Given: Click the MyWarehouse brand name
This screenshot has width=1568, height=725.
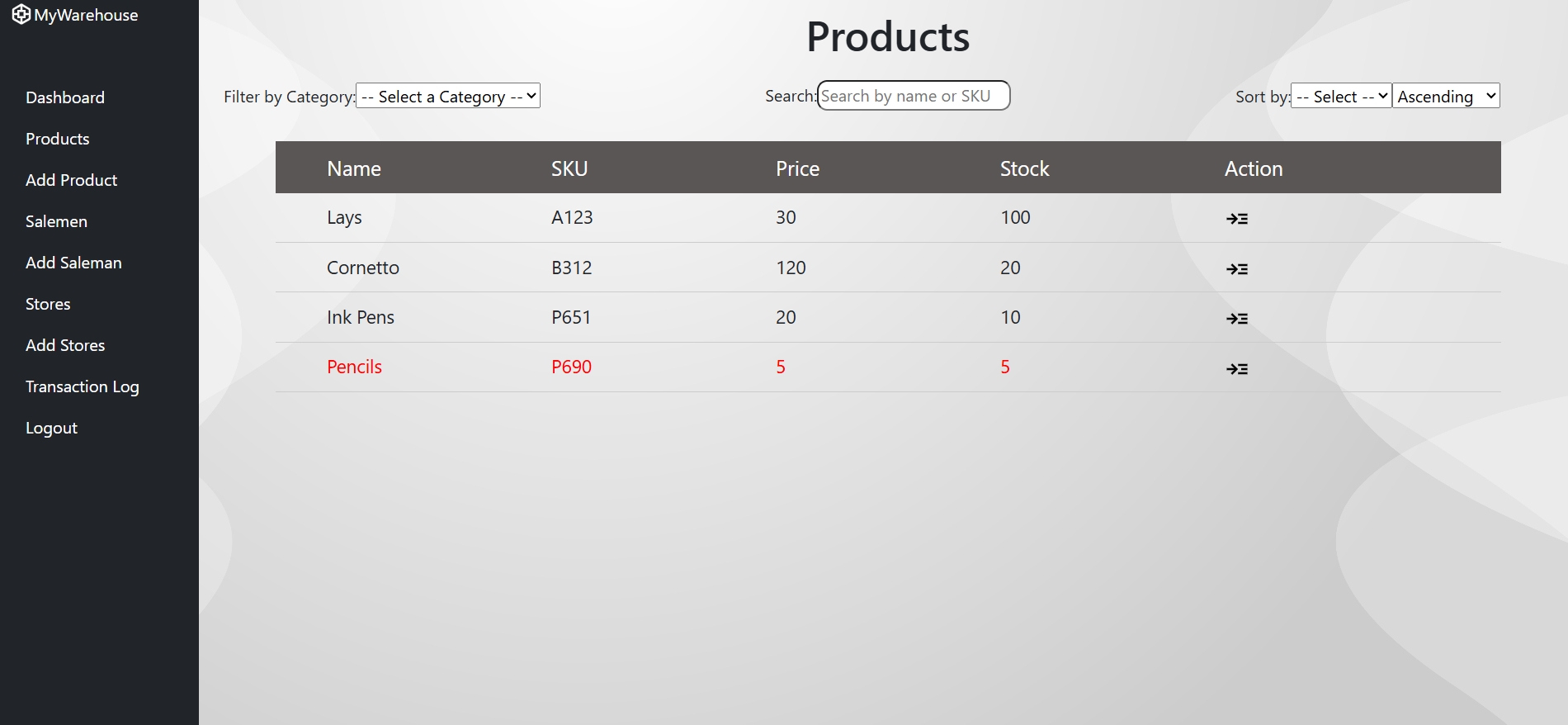Looking at the screenshot, I should coord(87,15).
